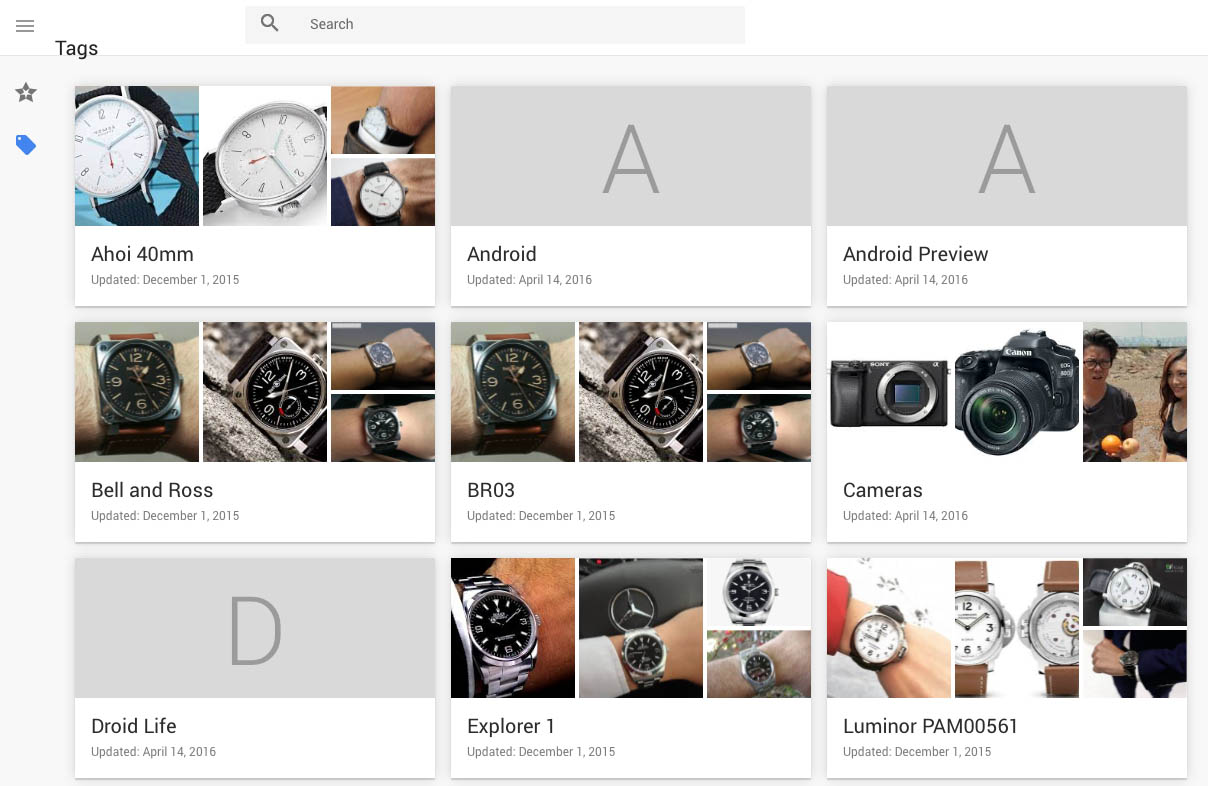Click BR03 'Updated: December 1, 2015' text
The image size is (1208, 786).
tap(541, 516)
